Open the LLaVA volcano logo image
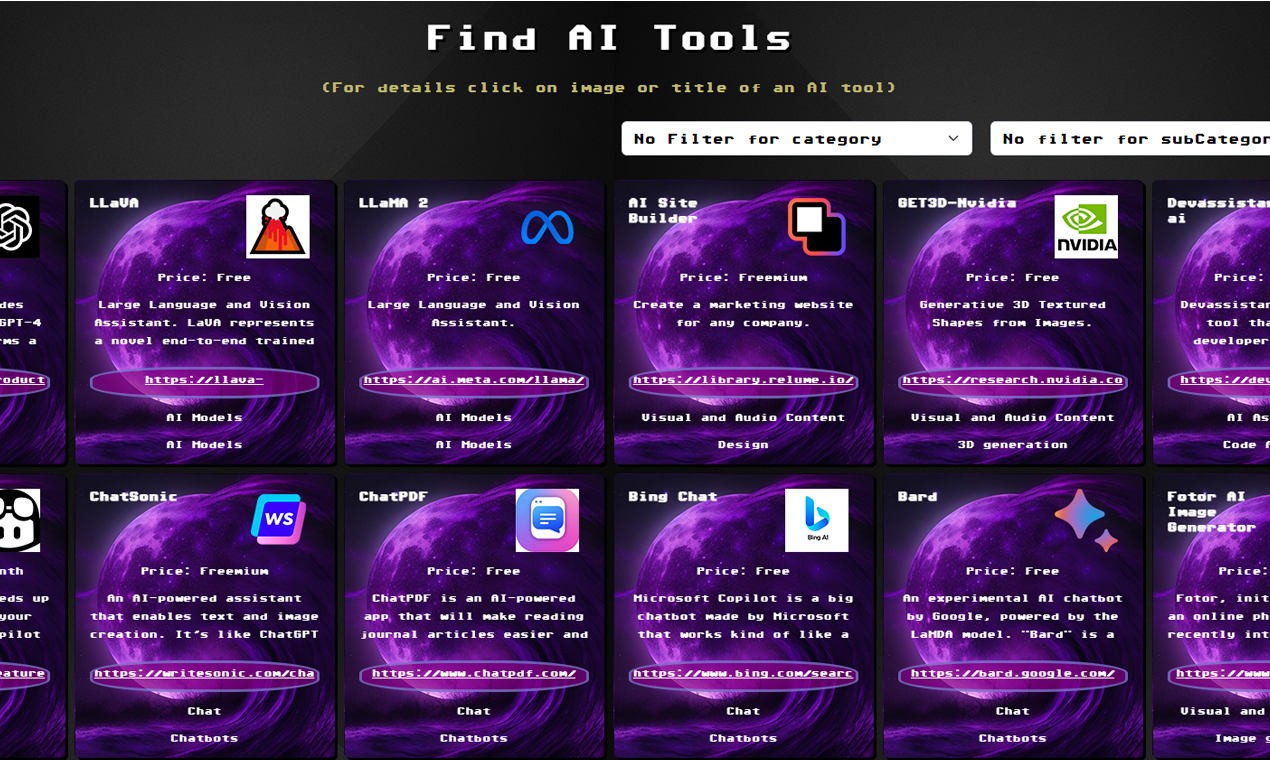 (x=278, y=227)
